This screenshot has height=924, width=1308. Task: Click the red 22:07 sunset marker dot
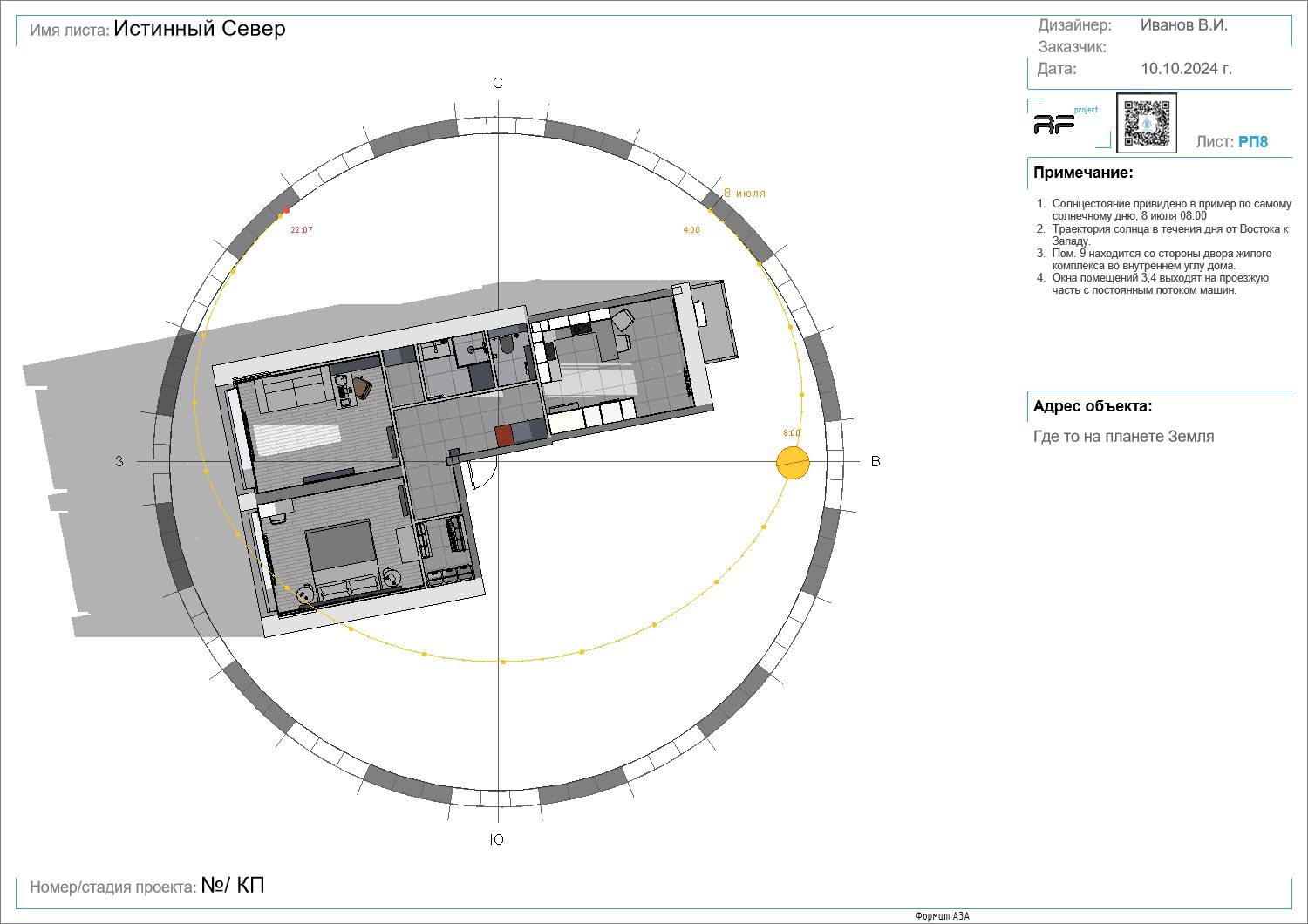click(287, 210)
